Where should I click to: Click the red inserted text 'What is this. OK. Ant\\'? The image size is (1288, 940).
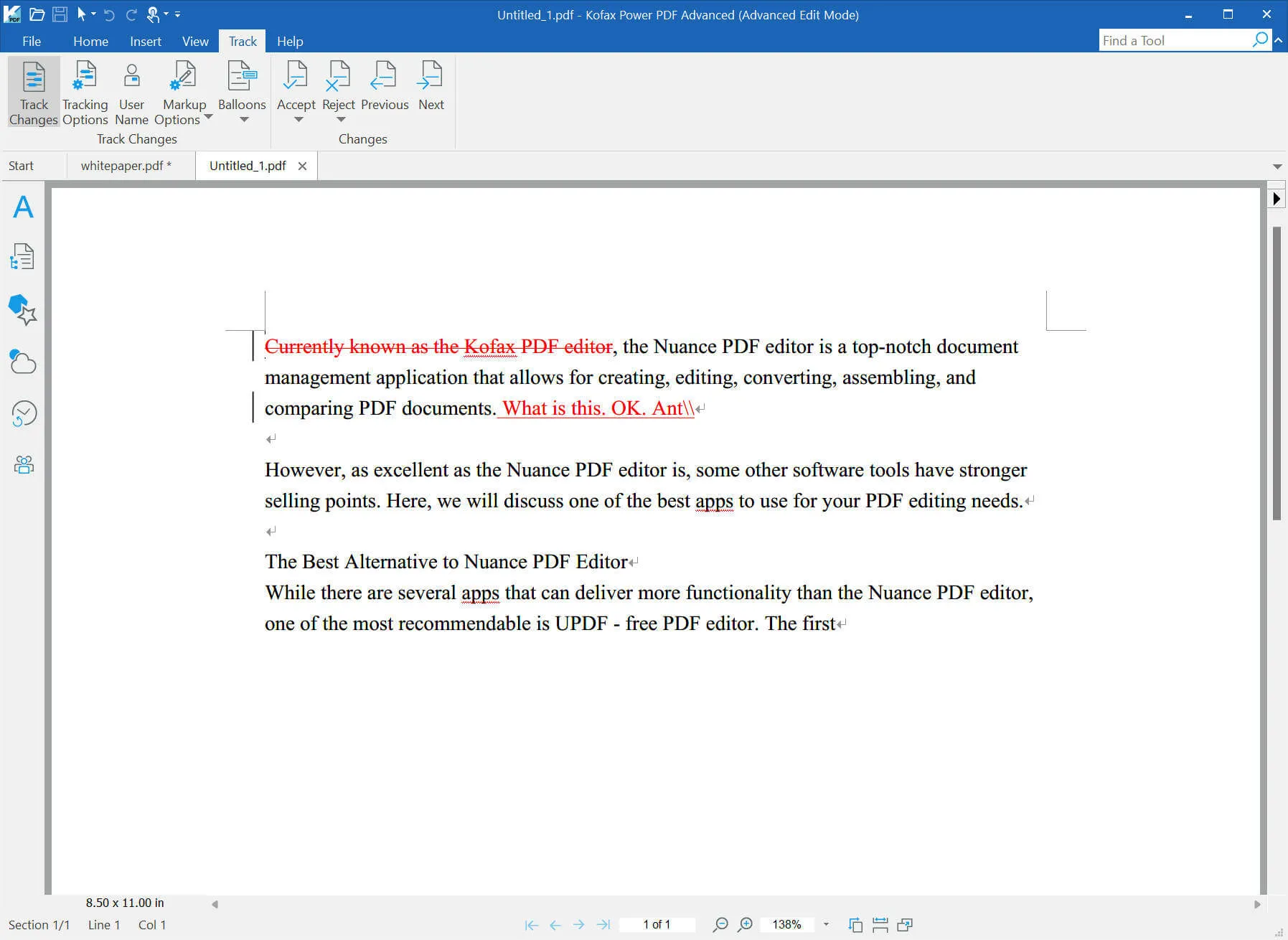click(x=598, y=408)
